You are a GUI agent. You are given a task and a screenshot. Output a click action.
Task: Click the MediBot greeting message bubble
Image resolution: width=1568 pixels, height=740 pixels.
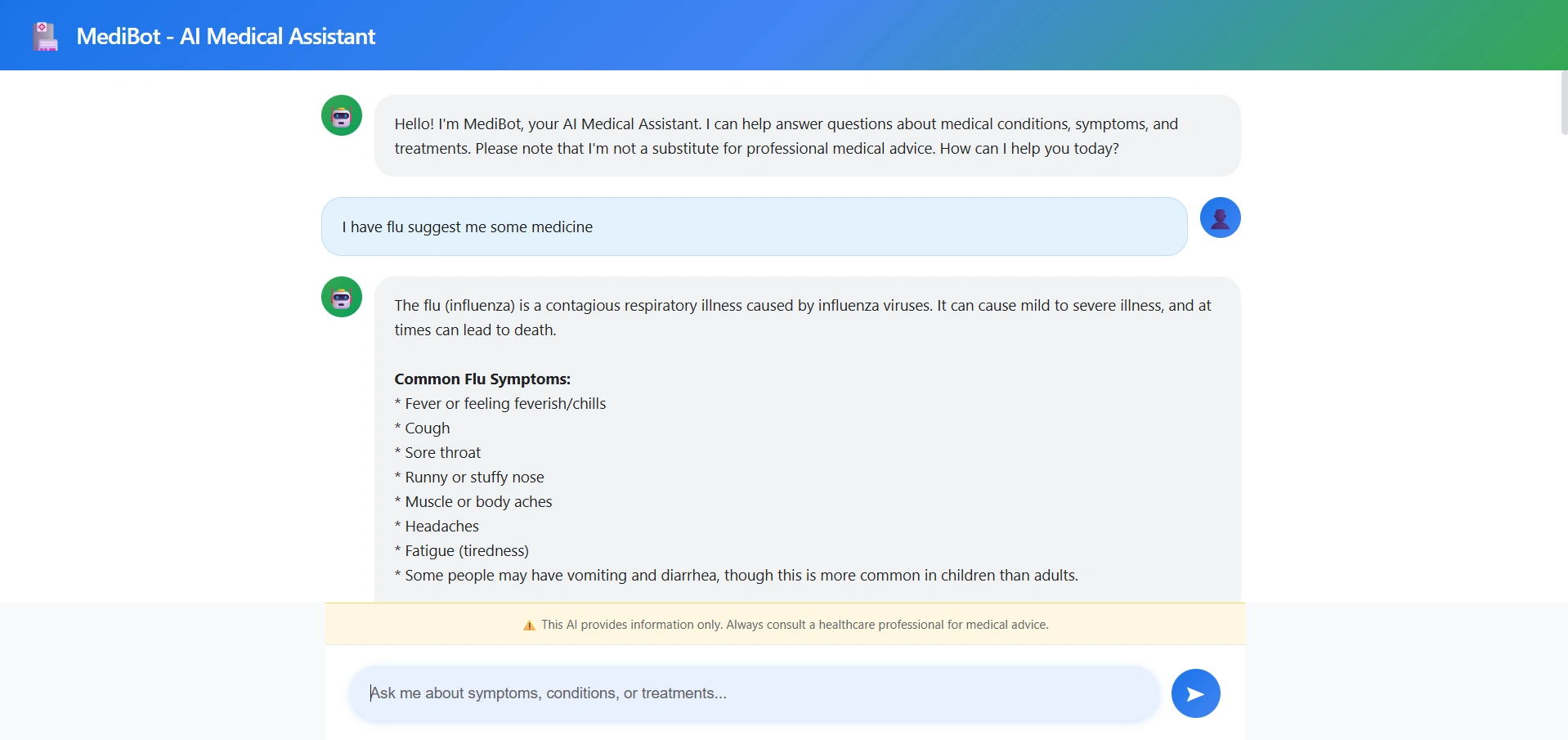click(x=807, y=136)
